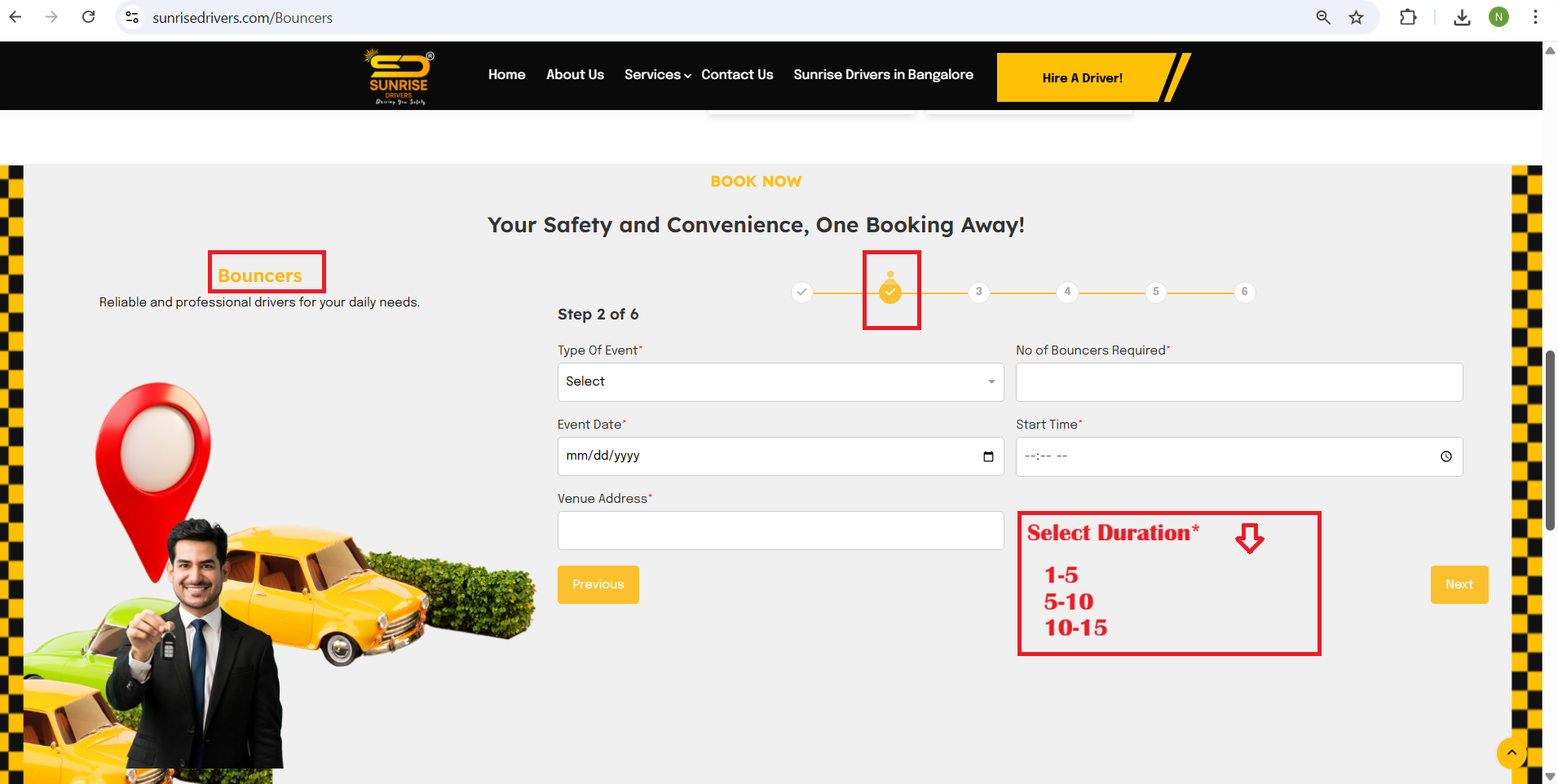Go to About Us page

[x=575, y=75]
